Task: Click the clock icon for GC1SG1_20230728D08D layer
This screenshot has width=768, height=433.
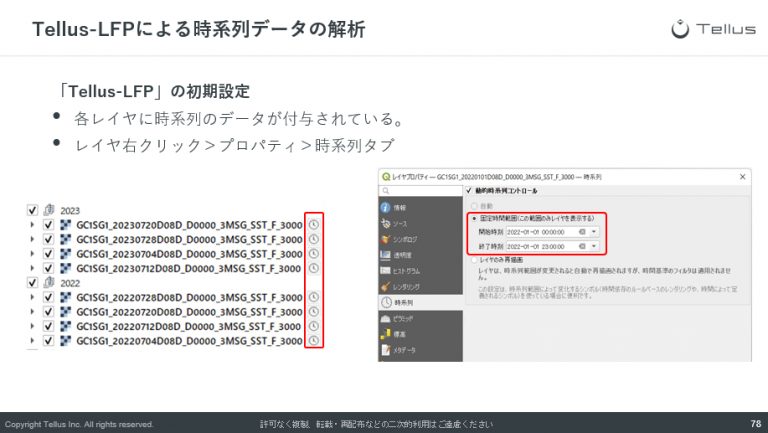Action: pyautogui.click(x=314, y=239)
